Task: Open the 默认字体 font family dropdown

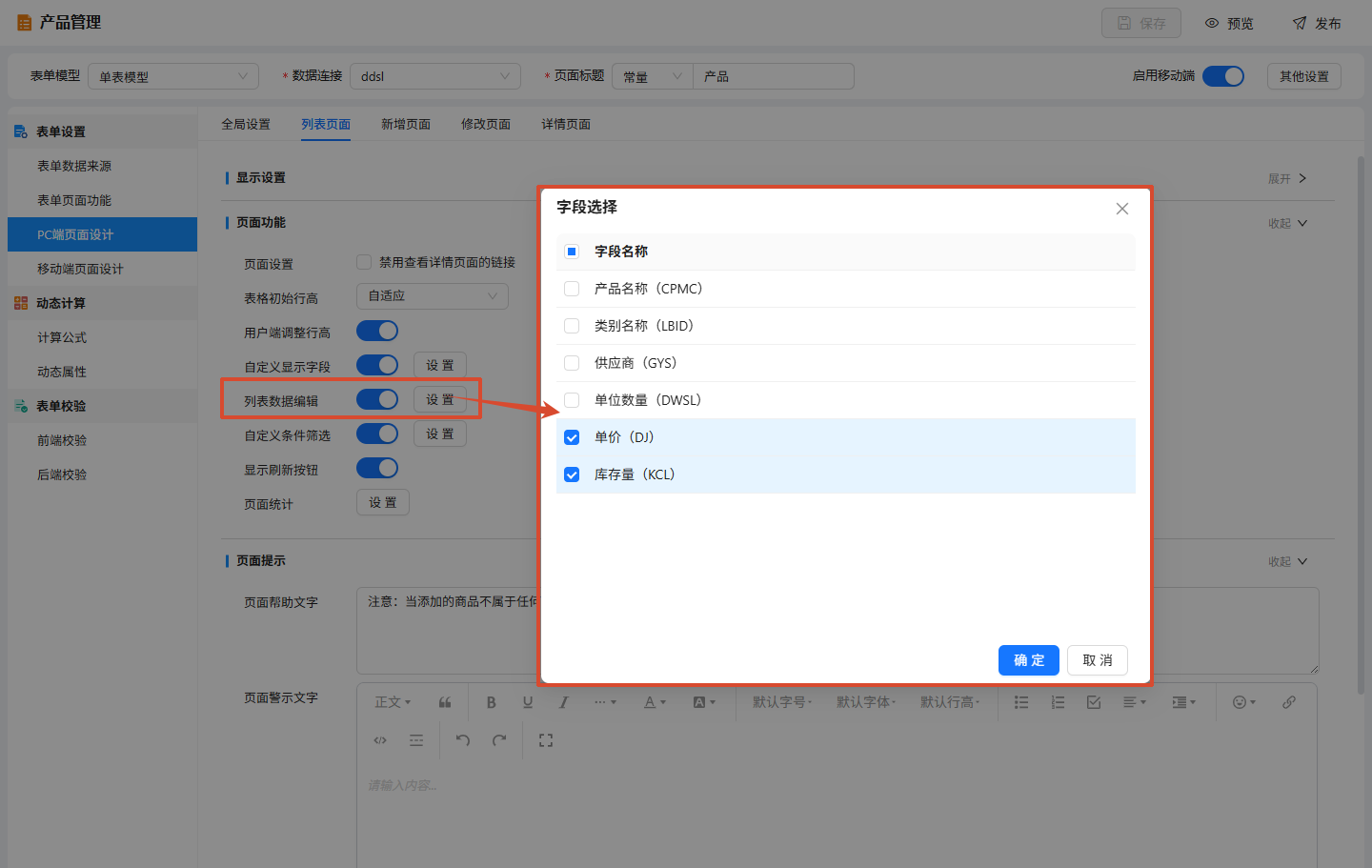Action: 866,702
